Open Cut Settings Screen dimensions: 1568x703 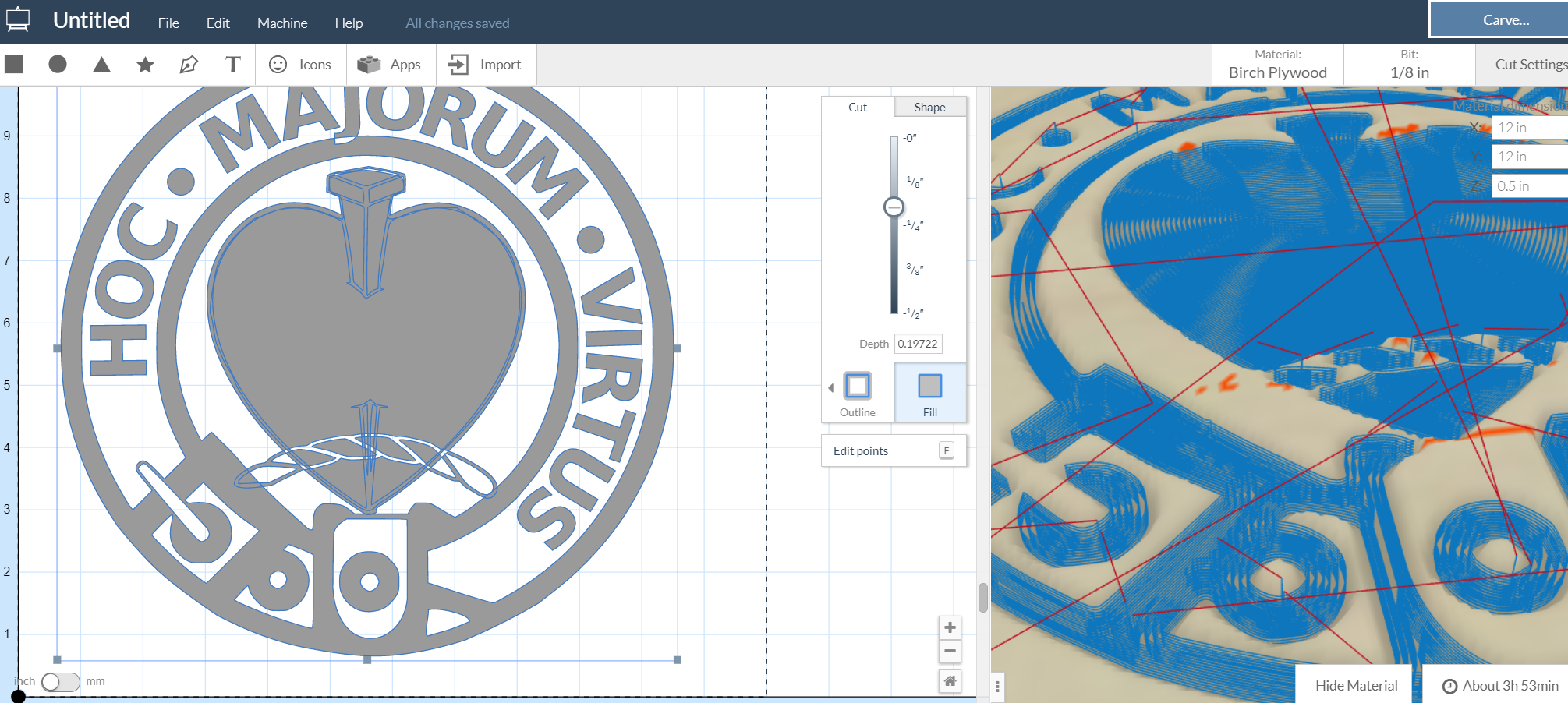pyautogui.click(x=1524, y=65)
